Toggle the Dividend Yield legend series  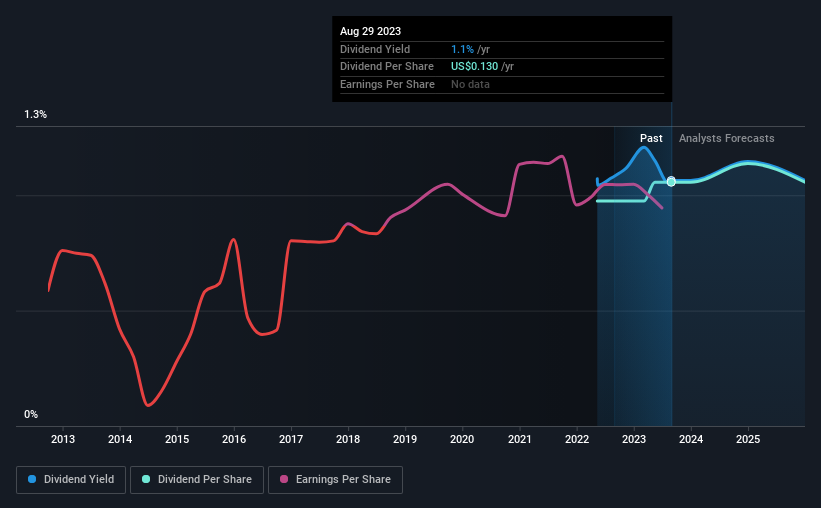[x=71, y=480]
